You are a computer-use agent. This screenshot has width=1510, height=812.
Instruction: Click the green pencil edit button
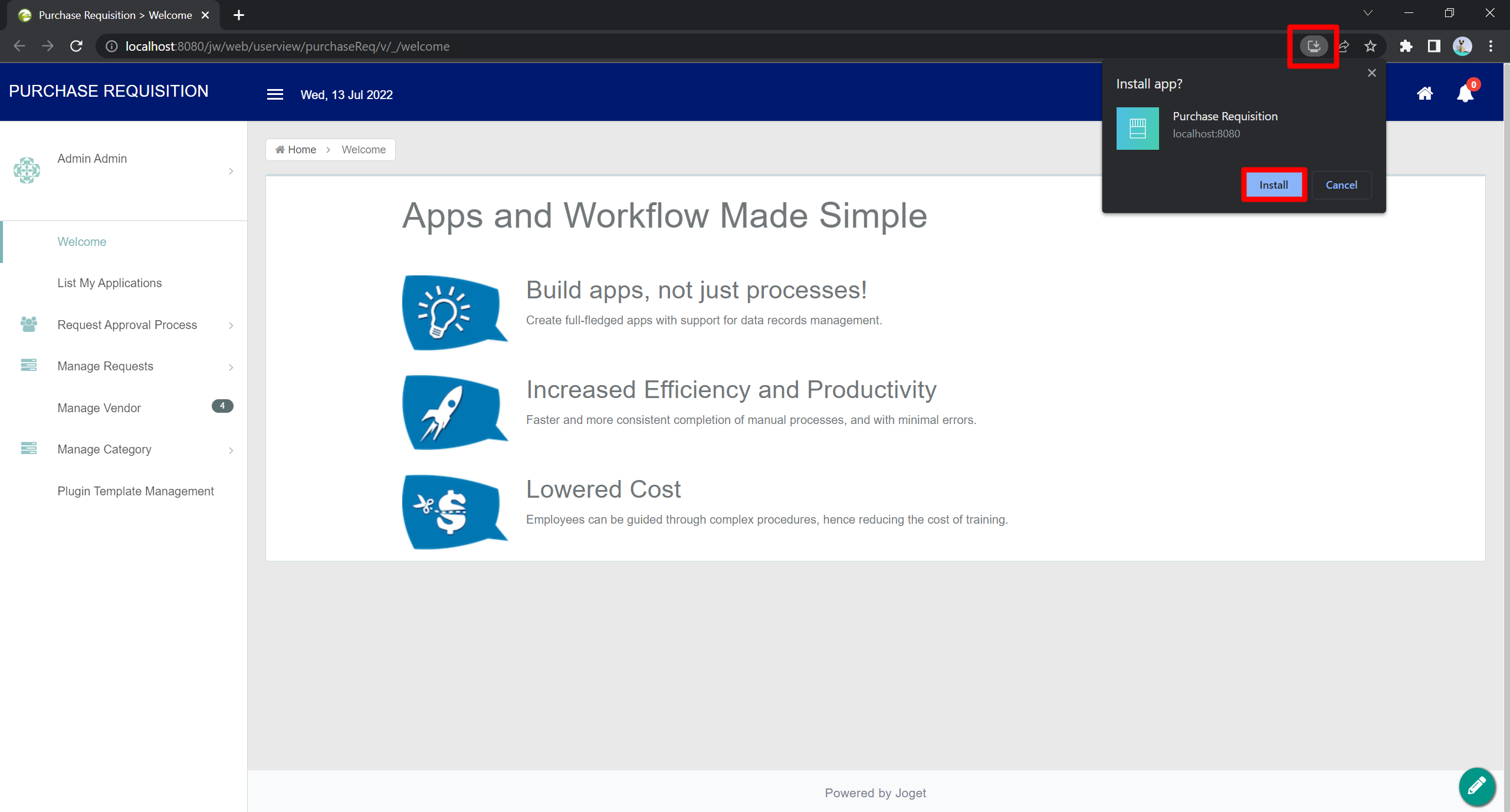click(x=1476, y=785)
